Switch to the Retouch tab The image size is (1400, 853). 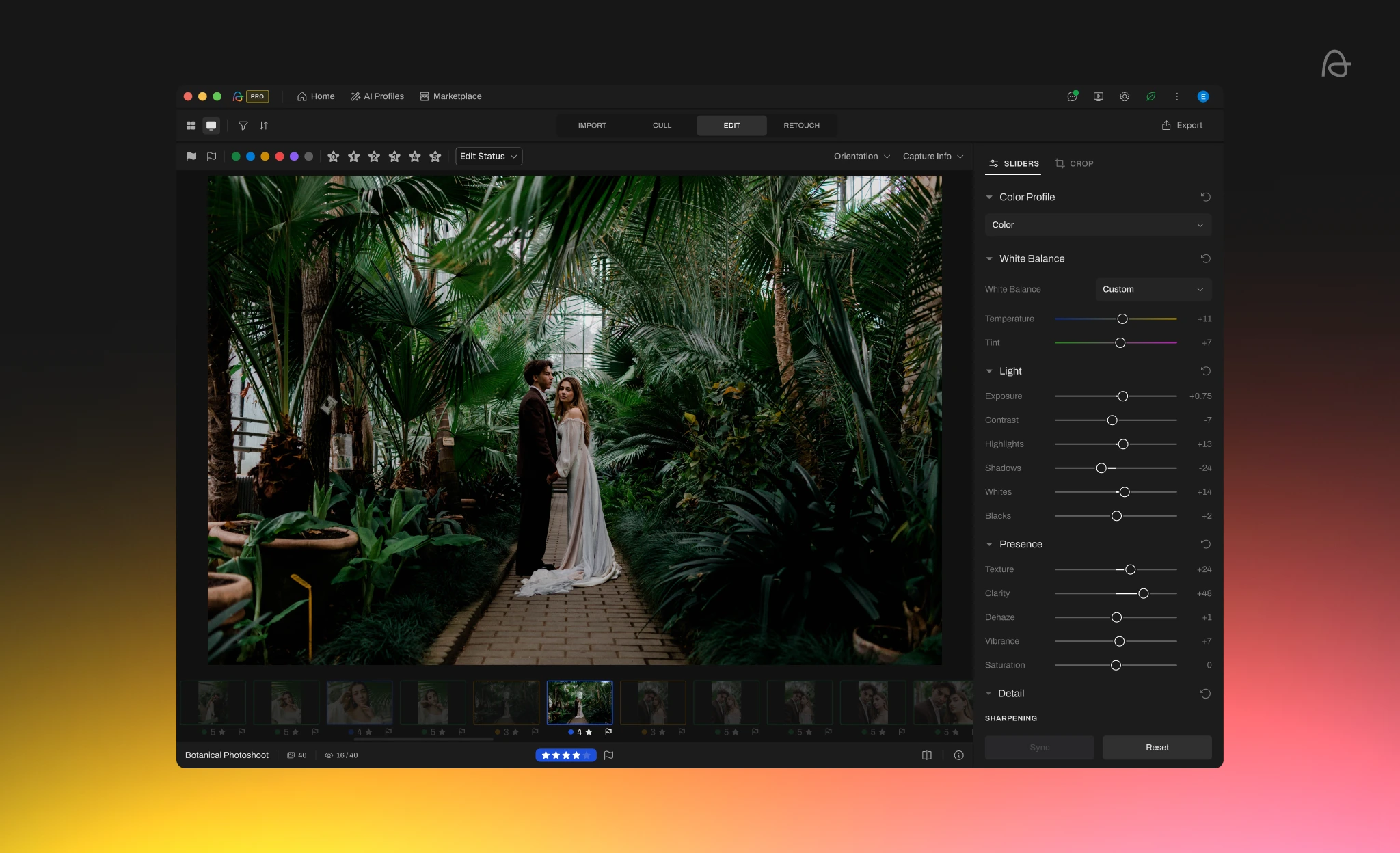pos(800,125)
